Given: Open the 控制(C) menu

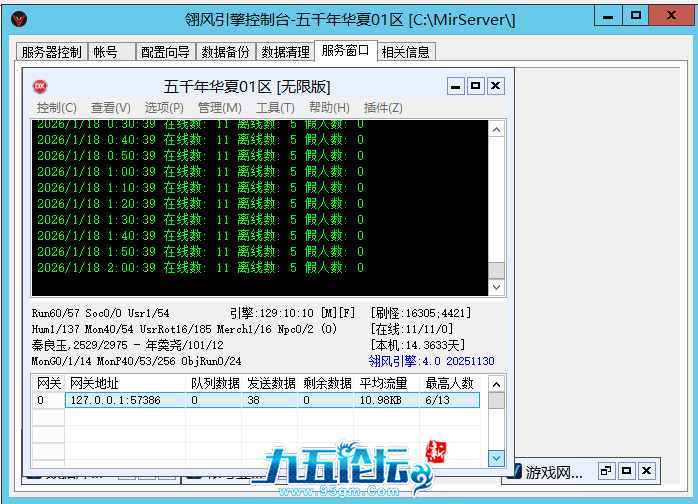Looking at the screenshot, I should pyautogui.click(x=56, y=108).
